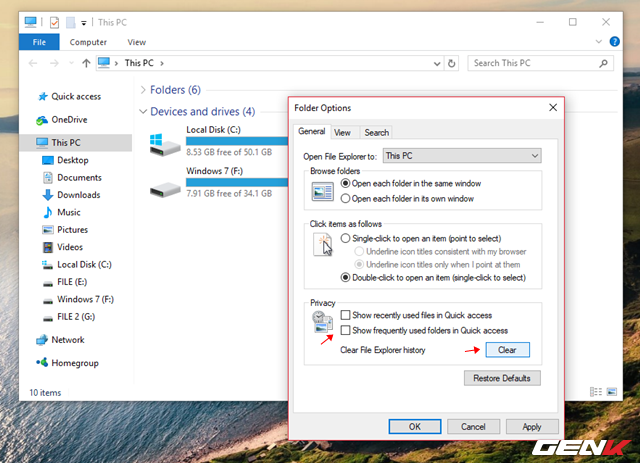Click the Clear button for Explorer history
Viewport: 640px width, 463px height.
[x=507, y=350]
